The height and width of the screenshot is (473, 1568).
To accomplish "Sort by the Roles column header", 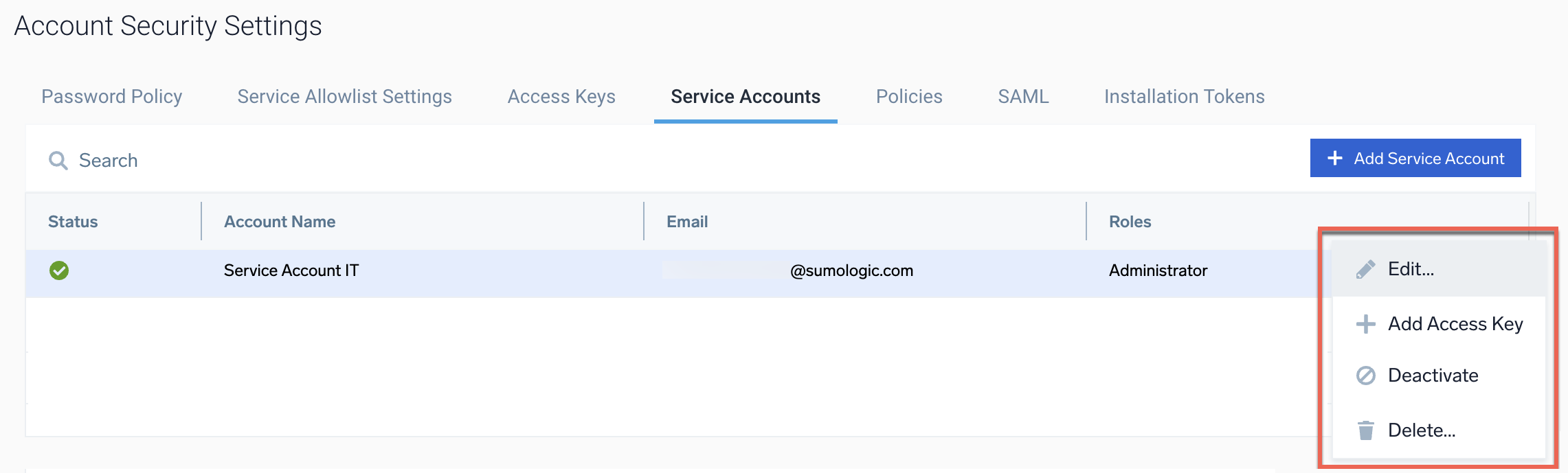I will click(x=1130, y=222).
